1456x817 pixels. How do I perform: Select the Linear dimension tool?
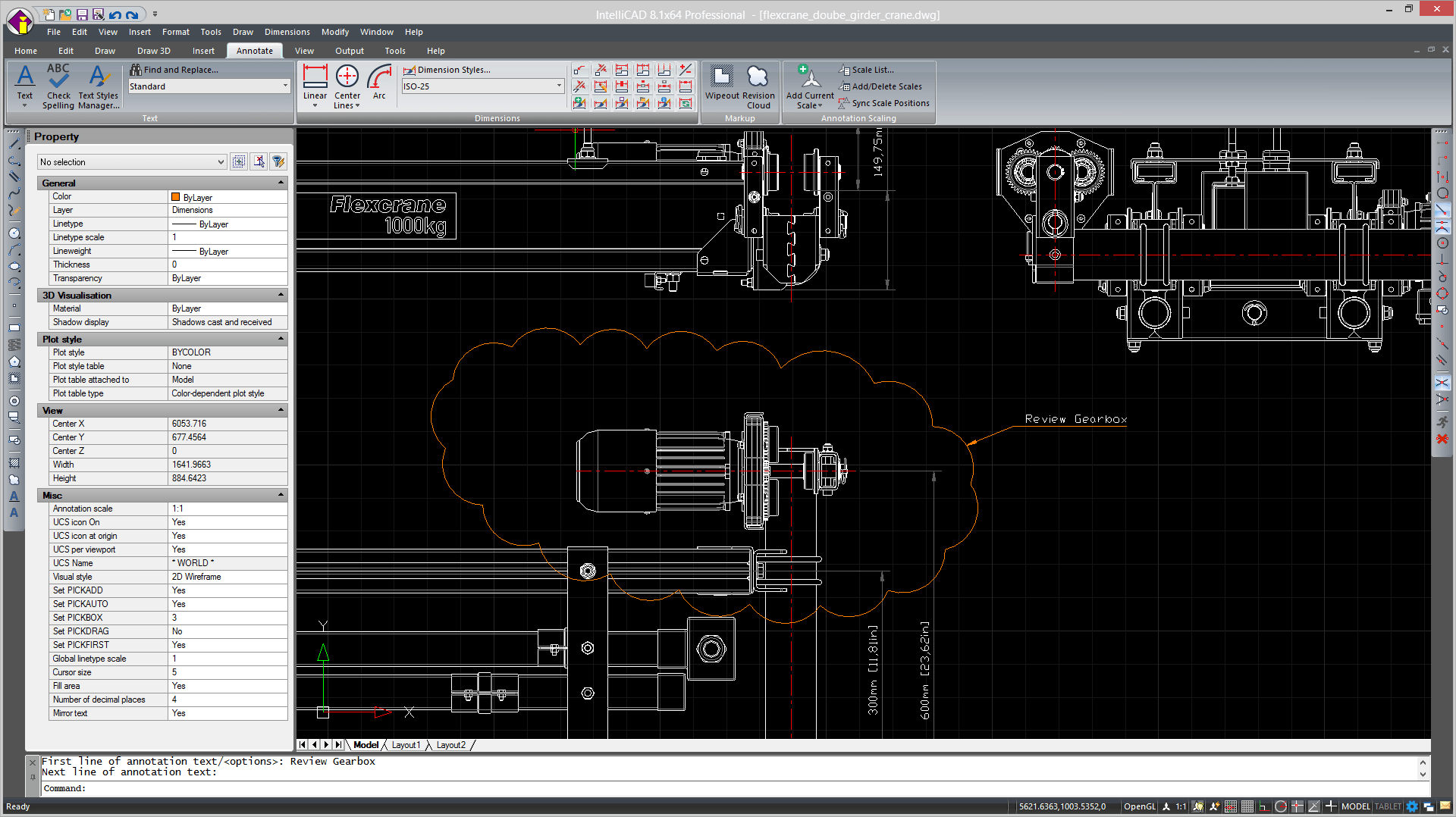coord(315,82)
